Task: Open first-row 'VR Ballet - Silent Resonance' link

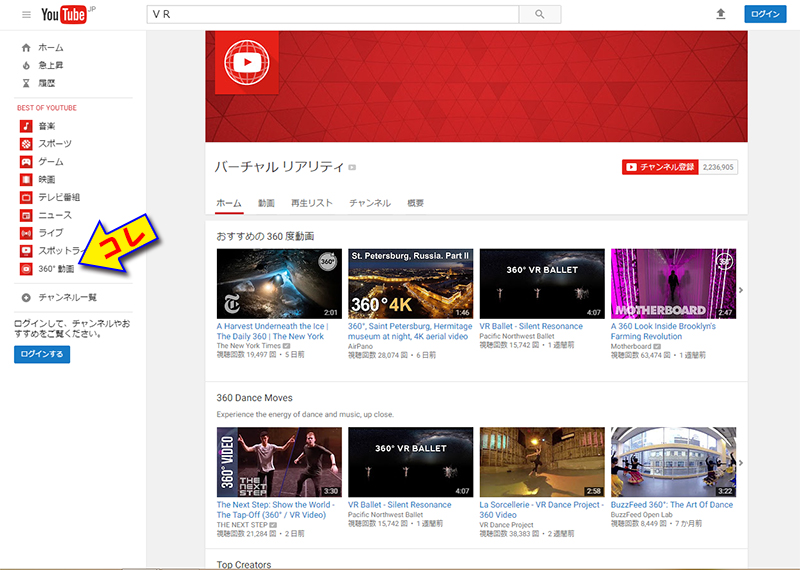Action: coord(531,326)
